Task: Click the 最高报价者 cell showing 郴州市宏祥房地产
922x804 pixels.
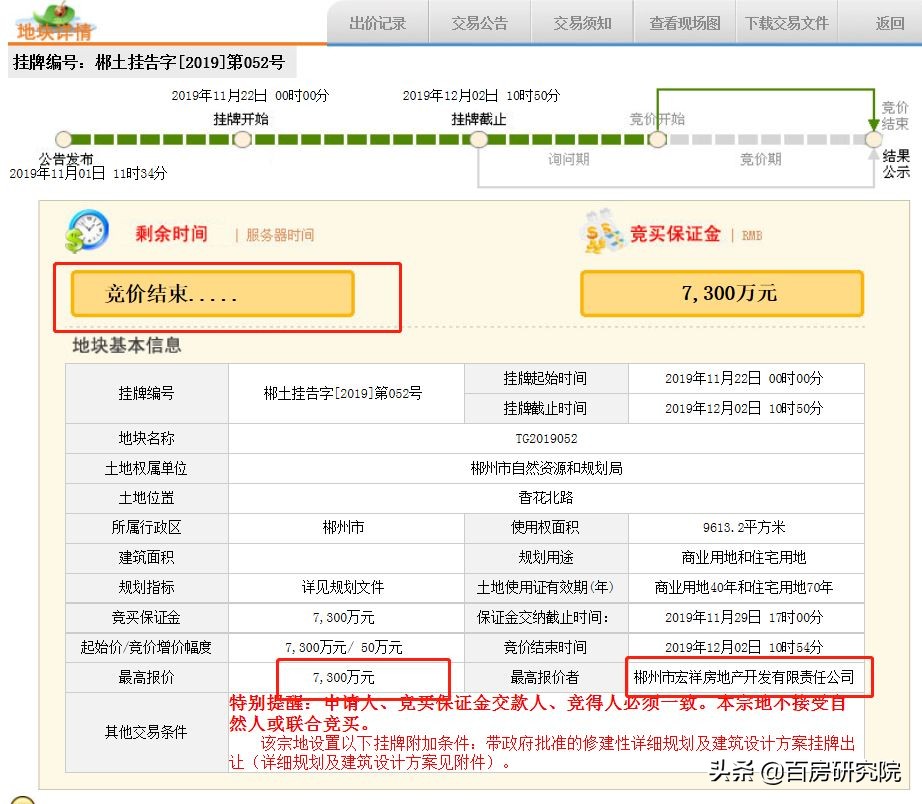Action: click(747, 677)
